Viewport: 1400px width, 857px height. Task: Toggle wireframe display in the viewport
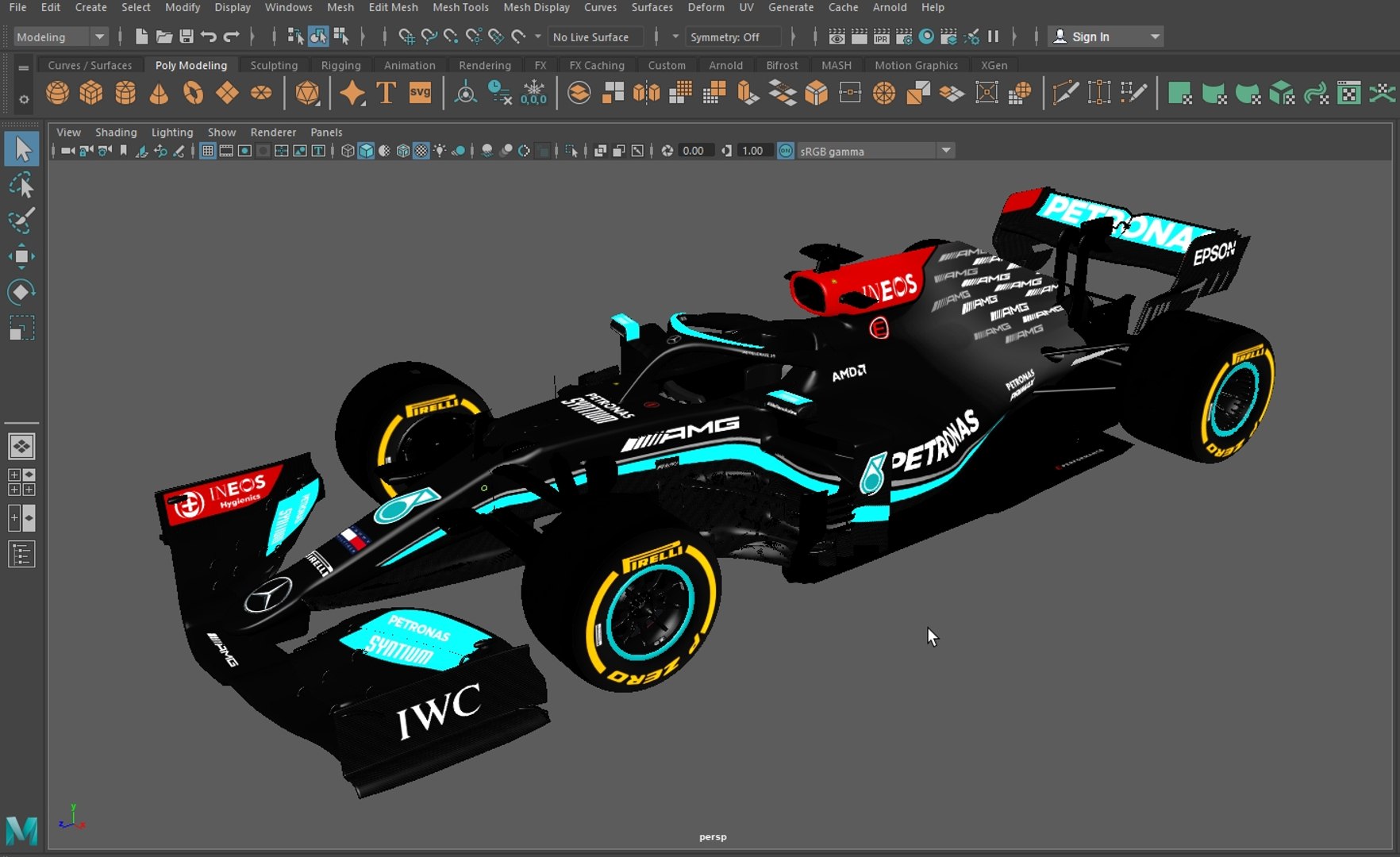click(348, 151)
